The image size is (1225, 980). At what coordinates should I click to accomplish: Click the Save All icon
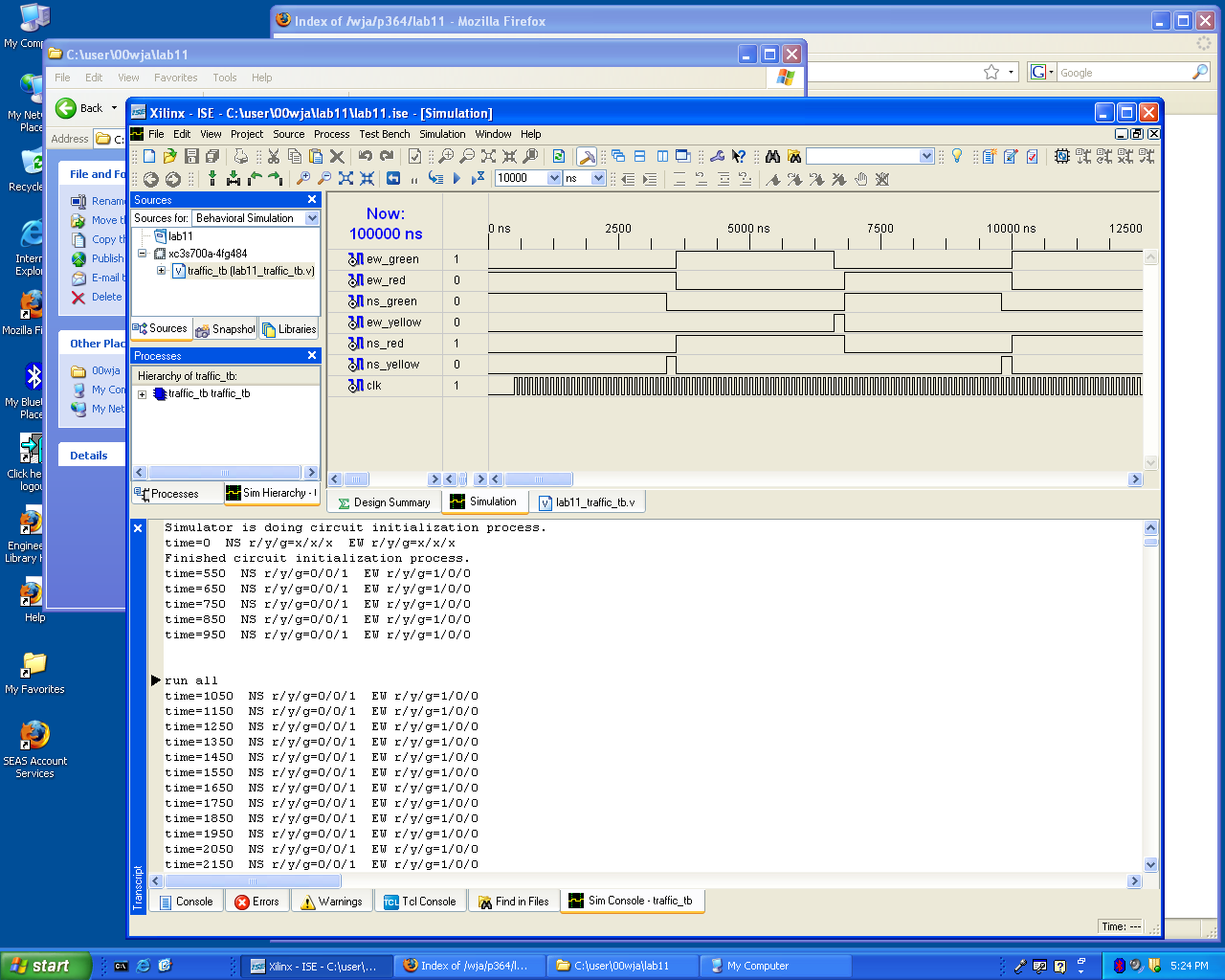212,156
